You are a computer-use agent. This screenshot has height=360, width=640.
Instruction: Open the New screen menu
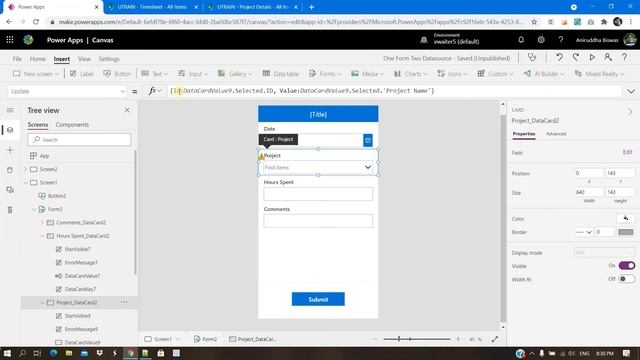coord(36,73)
